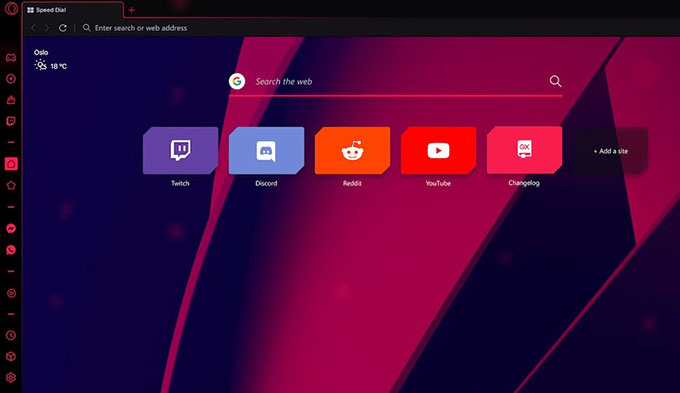This screenshot has height=393, width=680.
Task: Reload the current page
Action: tap(63, 28)
